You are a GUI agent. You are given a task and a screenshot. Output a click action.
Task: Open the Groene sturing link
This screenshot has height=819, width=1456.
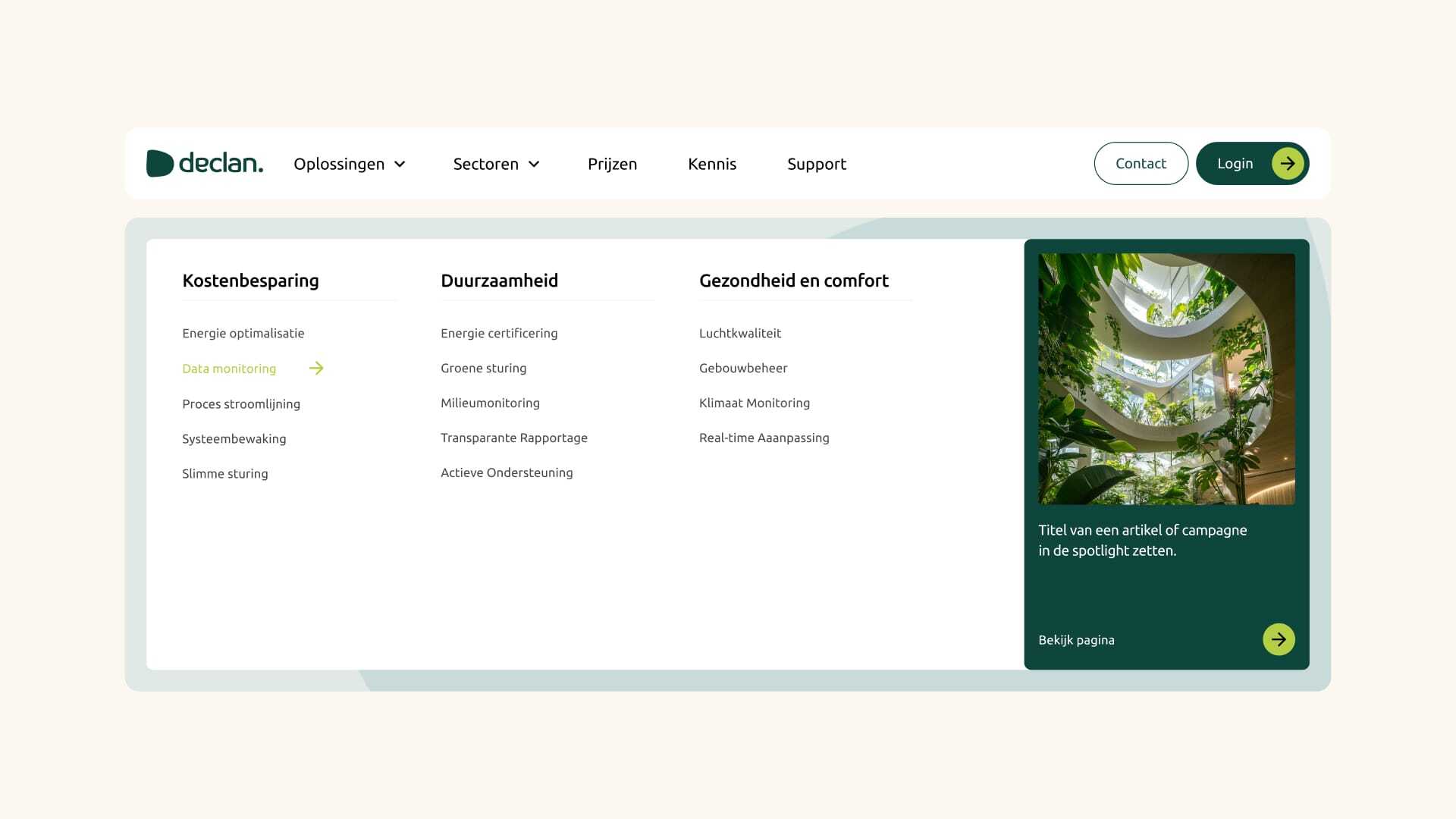click(483, 368)
